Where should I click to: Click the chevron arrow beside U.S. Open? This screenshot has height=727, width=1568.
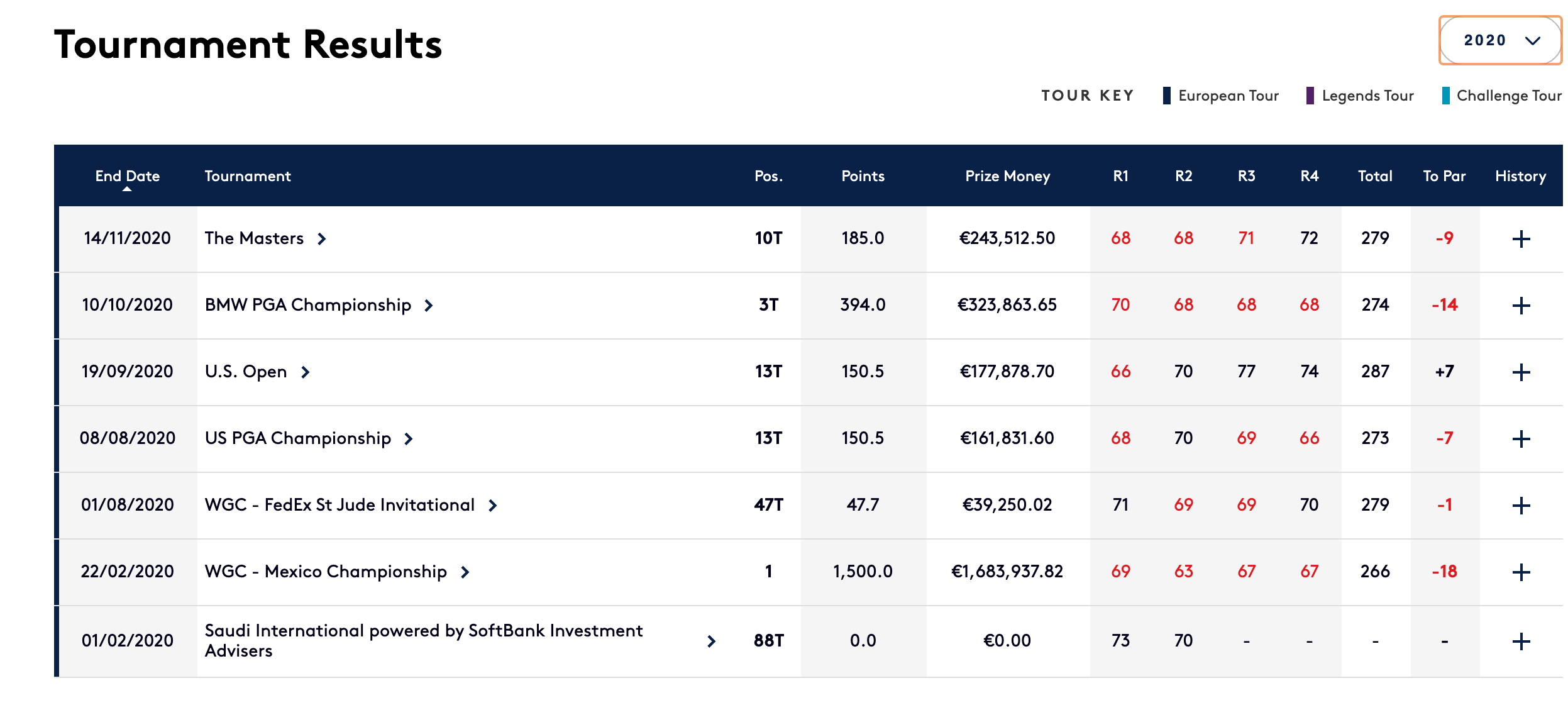(x=306, y=372)
